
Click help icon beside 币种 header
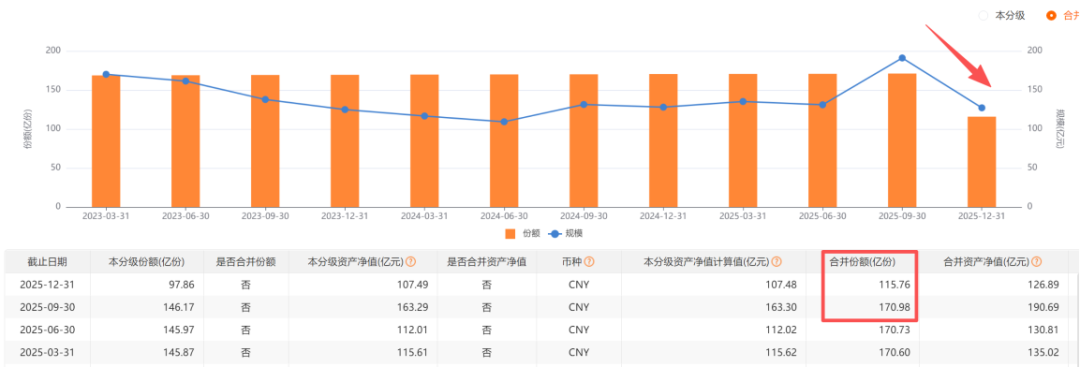590,262
